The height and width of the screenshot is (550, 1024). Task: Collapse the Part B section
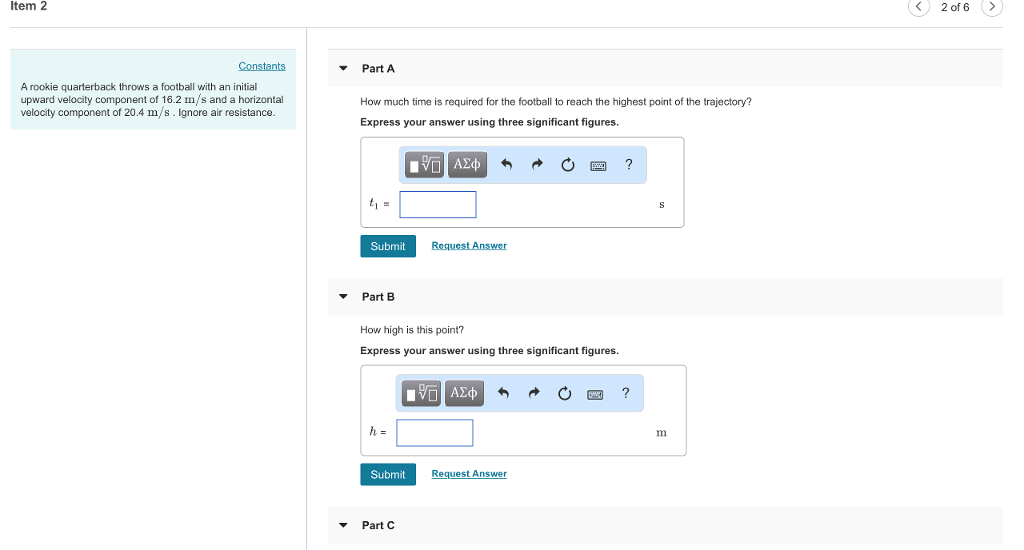point(343,297)
